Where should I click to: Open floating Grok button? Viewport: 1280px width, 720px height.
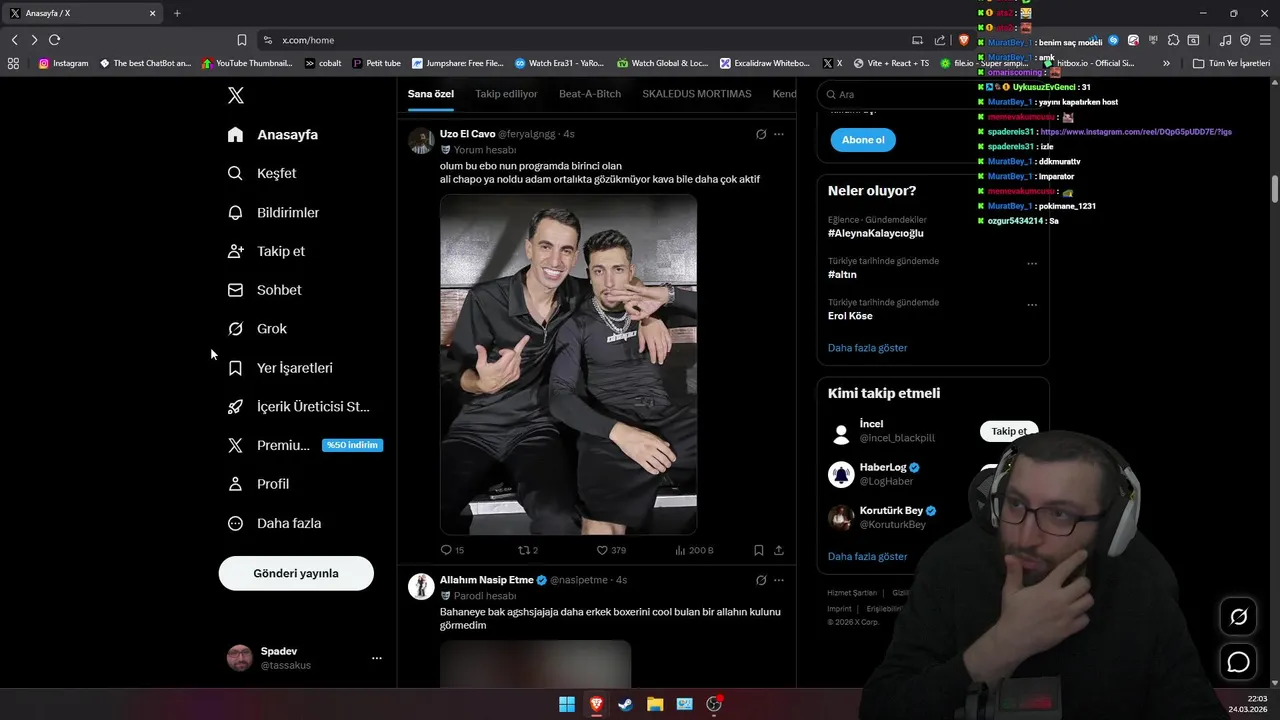[x=1239, y=617]
